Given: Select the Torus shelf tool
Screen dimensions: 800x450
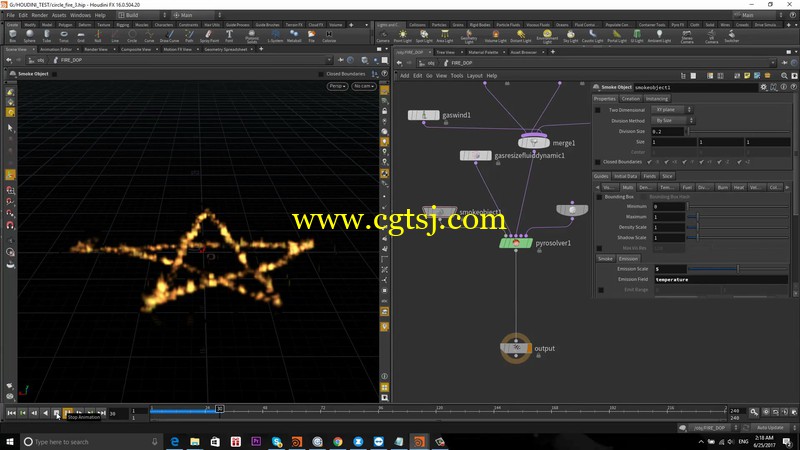Looking at the screenshot, I should click(x=64, y=36).
